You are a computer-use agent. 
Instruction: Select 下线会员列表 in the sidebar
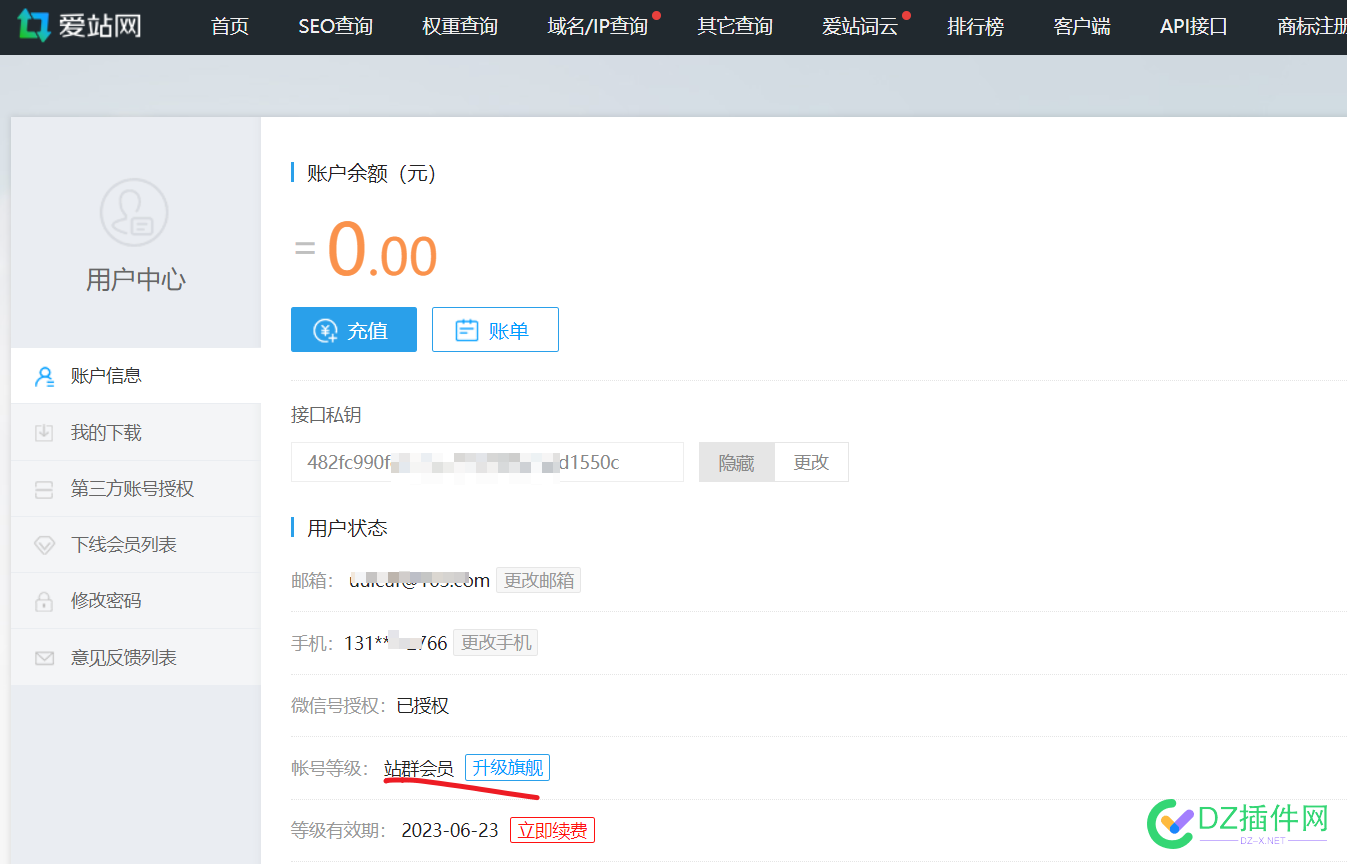[136, 545]
